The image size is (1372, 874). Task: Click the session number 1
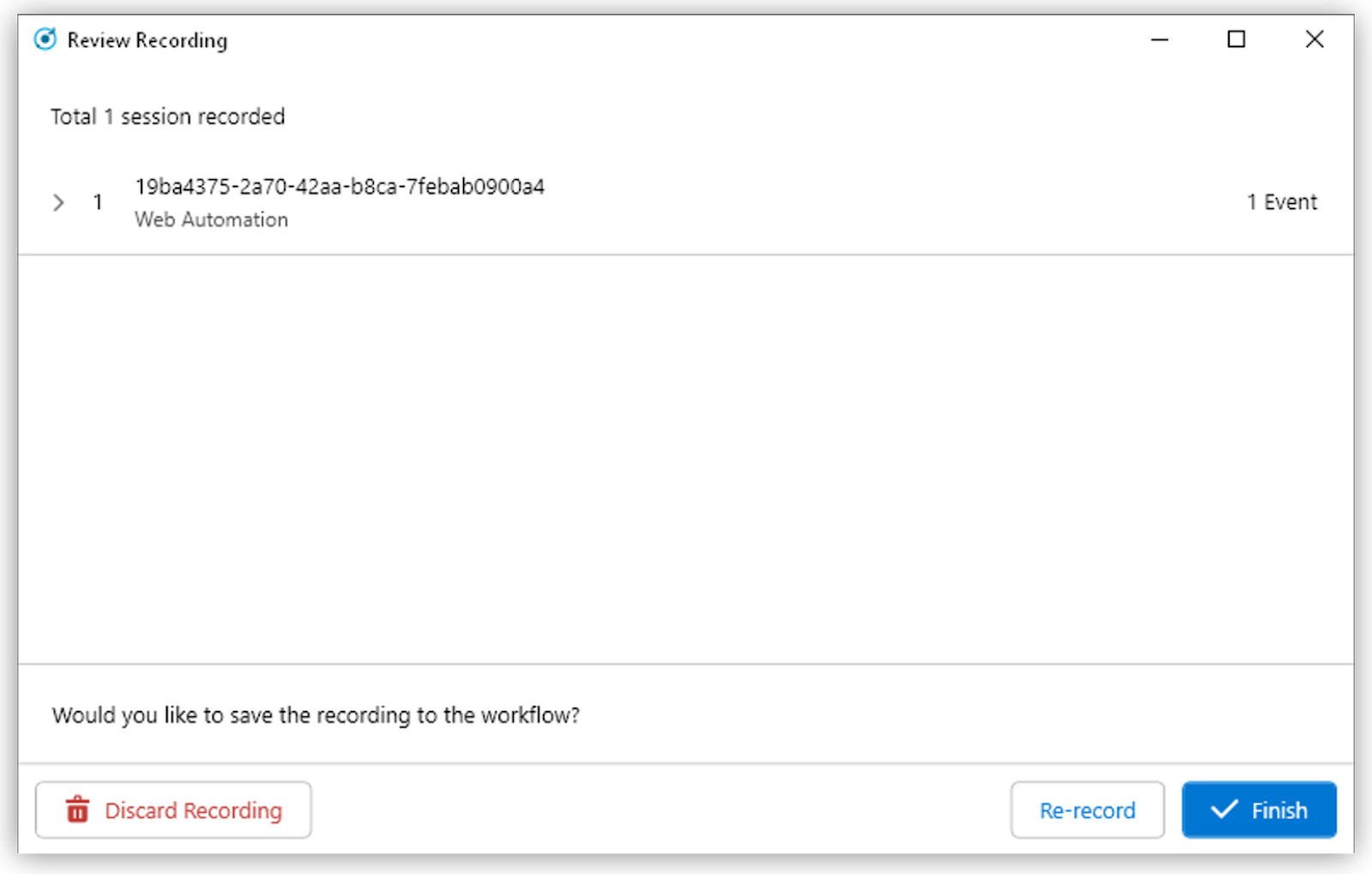98,202
